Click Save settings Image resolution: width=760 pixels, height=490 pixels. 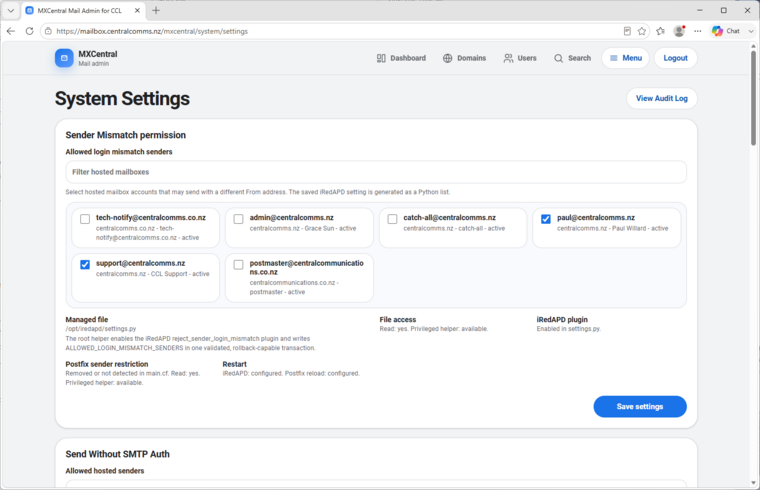(640, 407)
